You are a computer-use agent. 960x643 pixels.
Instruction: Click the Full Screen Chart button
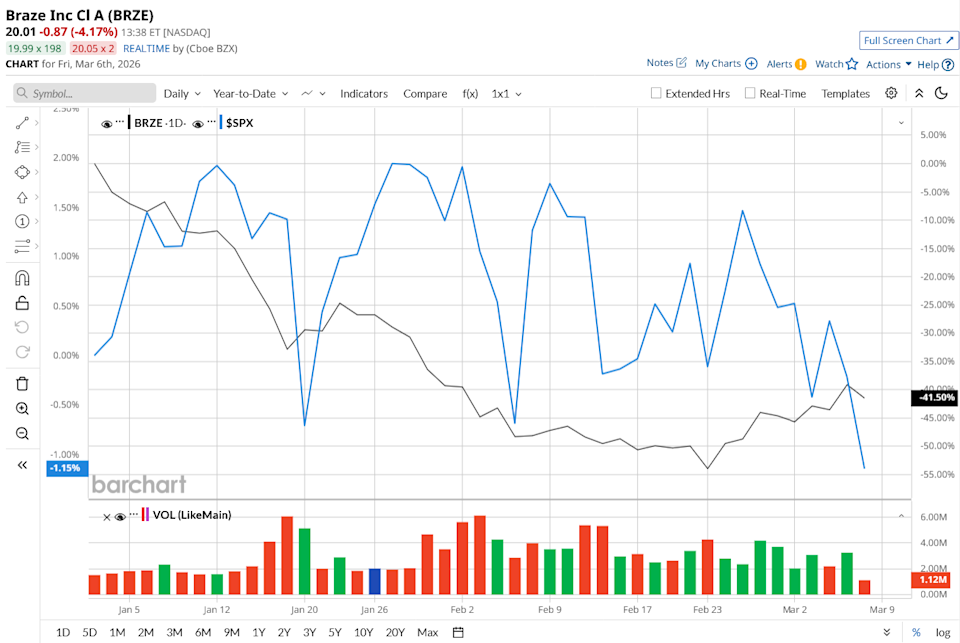[908, 40]
